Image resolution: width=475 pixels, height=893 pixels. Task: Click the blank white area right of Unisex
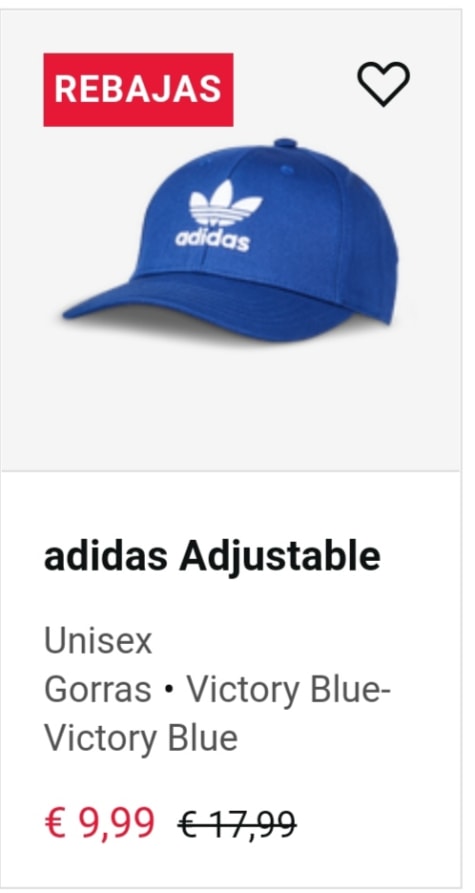pyautogui.click(x=302, y=642)
